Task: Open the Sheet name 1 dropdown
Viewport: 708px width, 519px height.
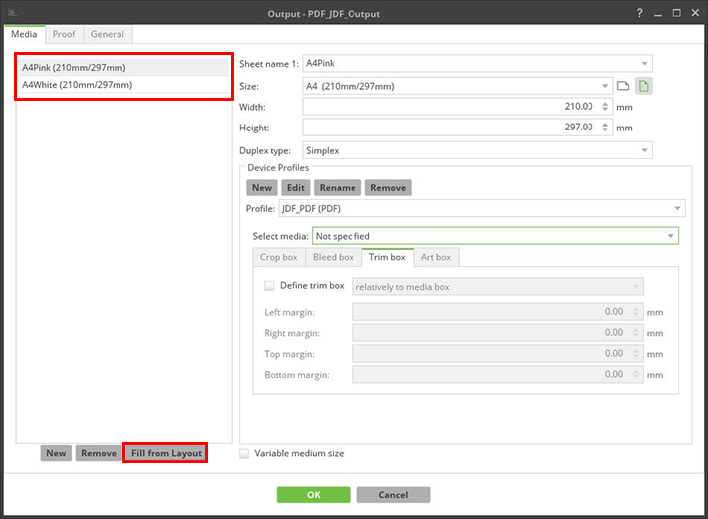Action: [477, 63]
